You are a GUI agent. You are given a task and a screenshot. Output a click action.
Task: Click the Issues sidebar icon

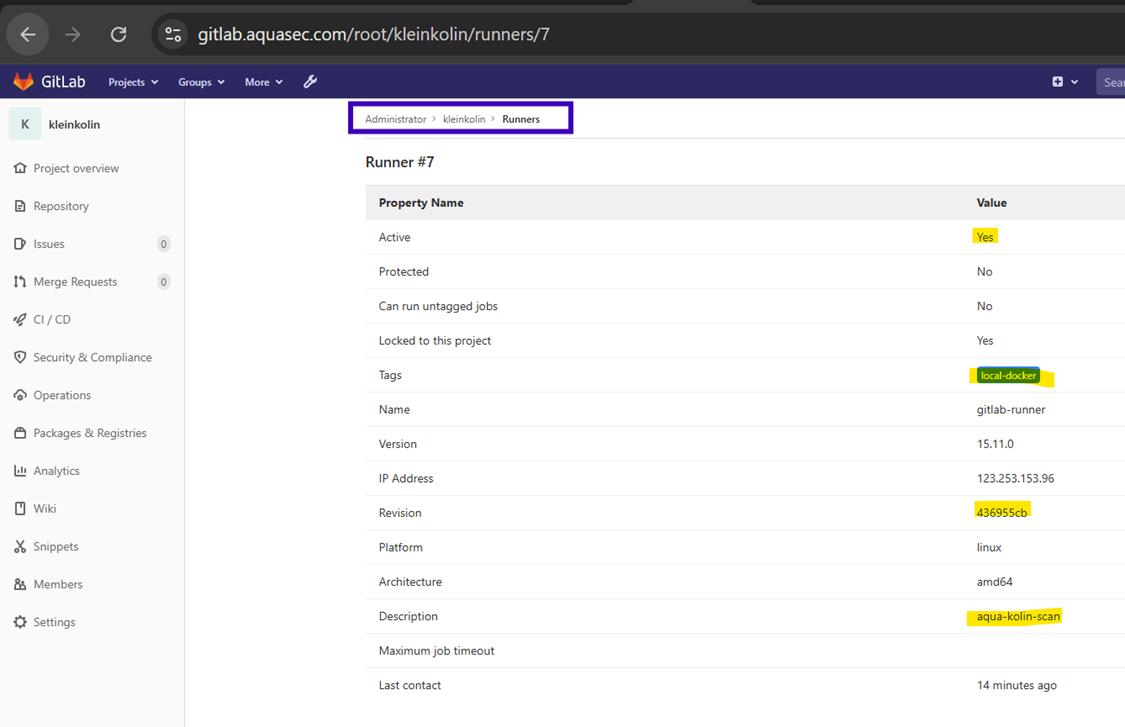(20, 244)
